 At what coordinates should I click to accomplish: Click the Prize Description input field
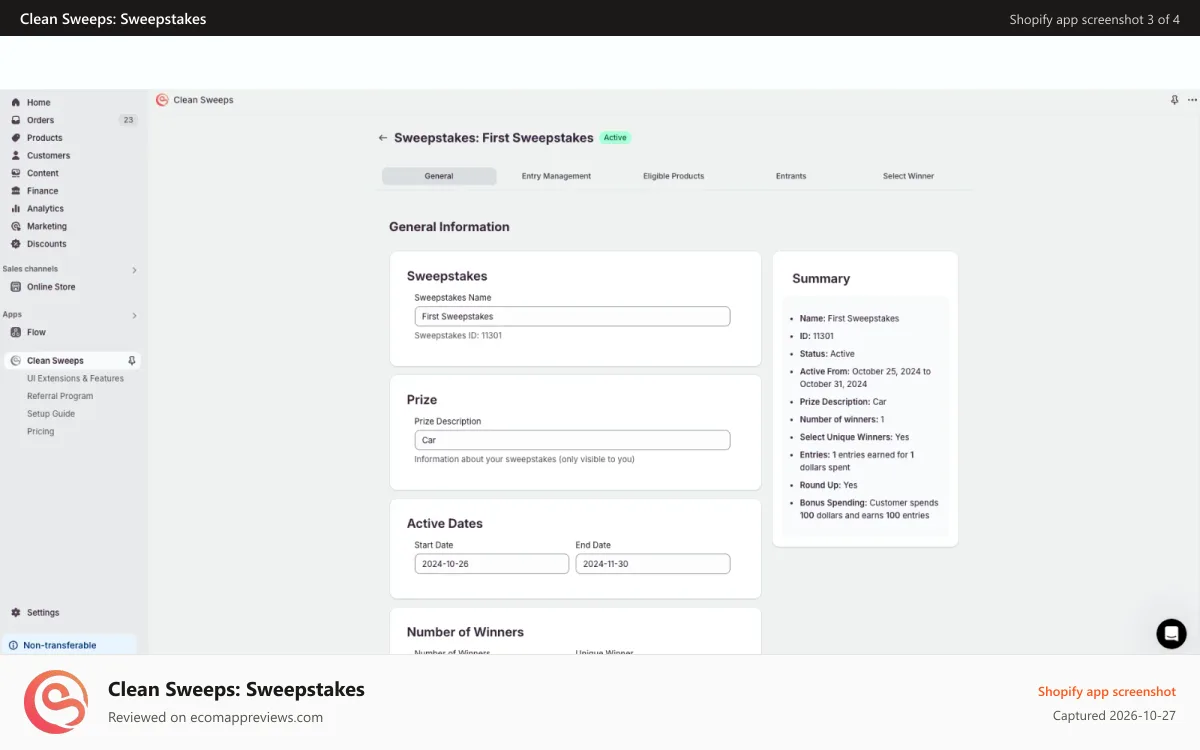572,440
